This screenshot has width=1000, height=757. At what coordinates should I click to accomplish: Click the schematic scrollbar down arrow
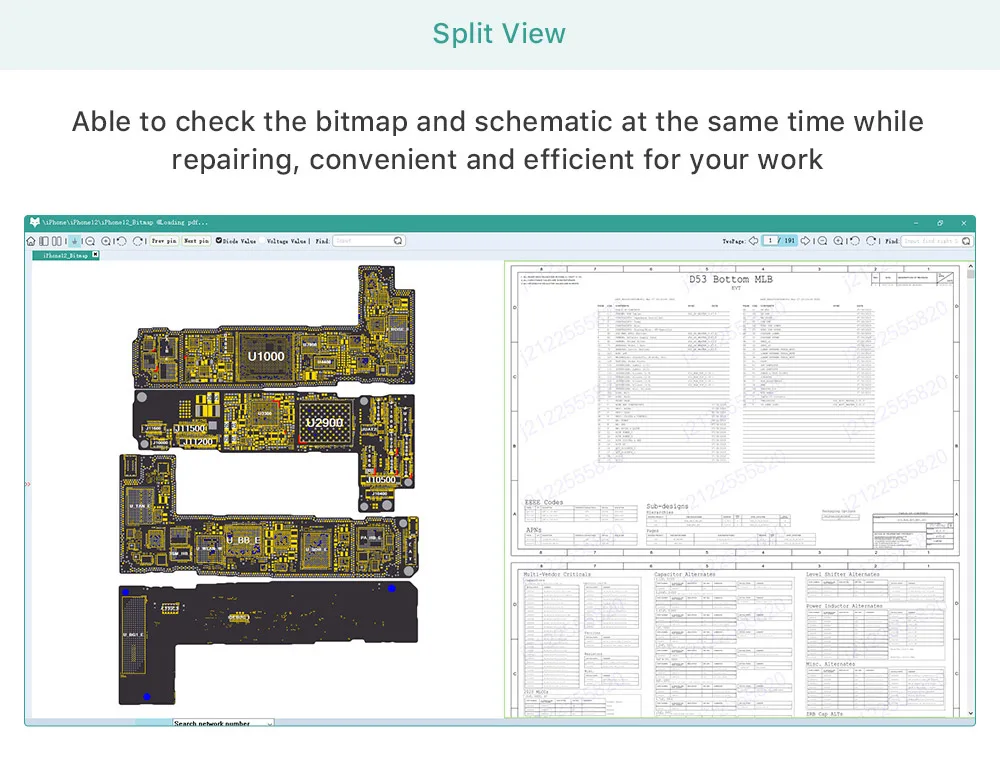click(971, 714)
